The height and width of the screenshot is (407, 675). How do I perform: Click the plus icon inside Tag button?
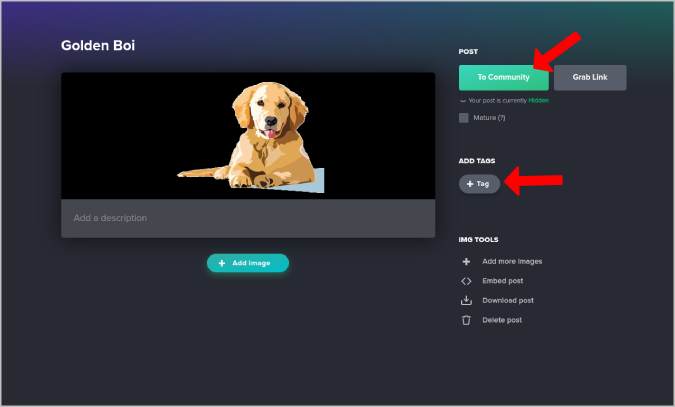coord(470,184)
